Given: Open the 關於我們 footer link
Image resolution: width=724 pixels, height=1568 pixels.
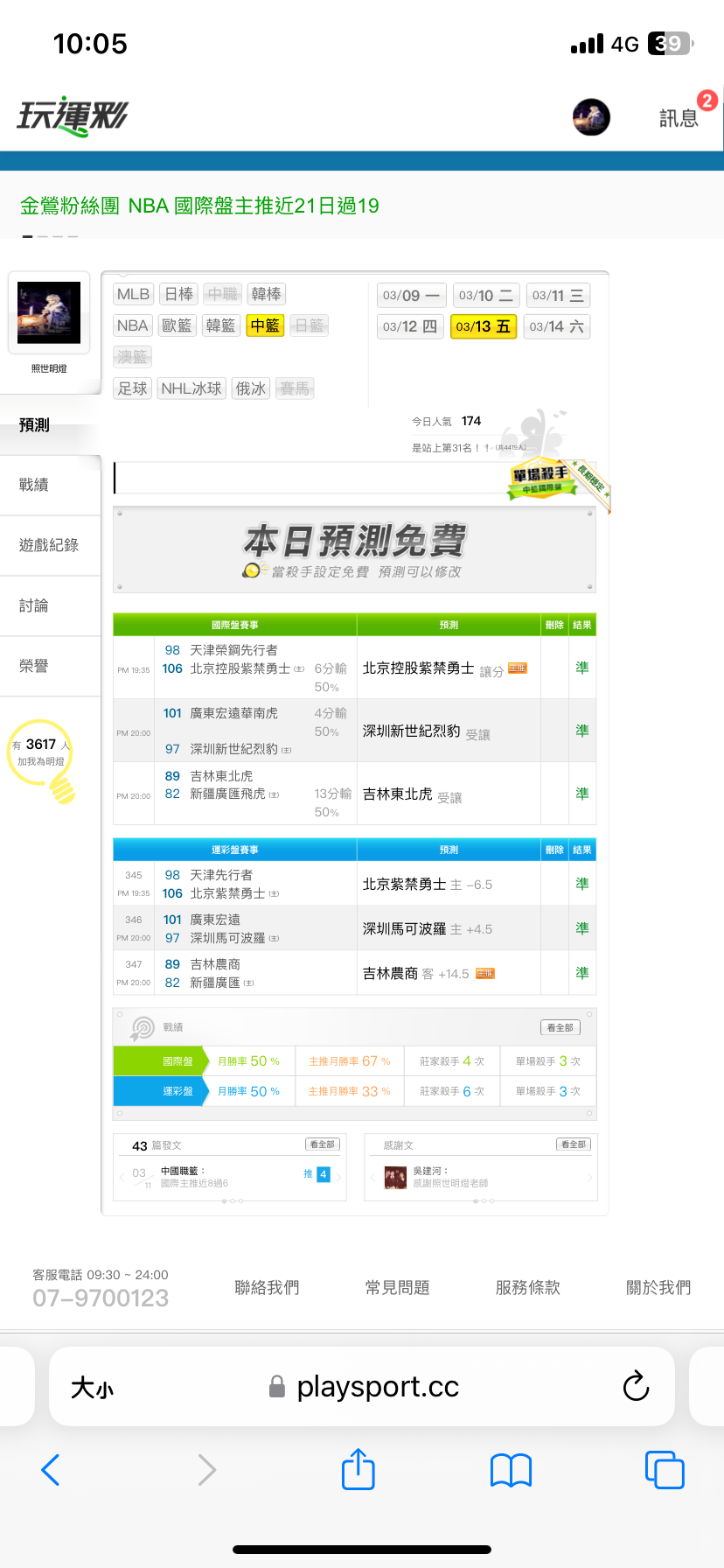Looking at the screenshot, I should click(x=658, y=1288).
